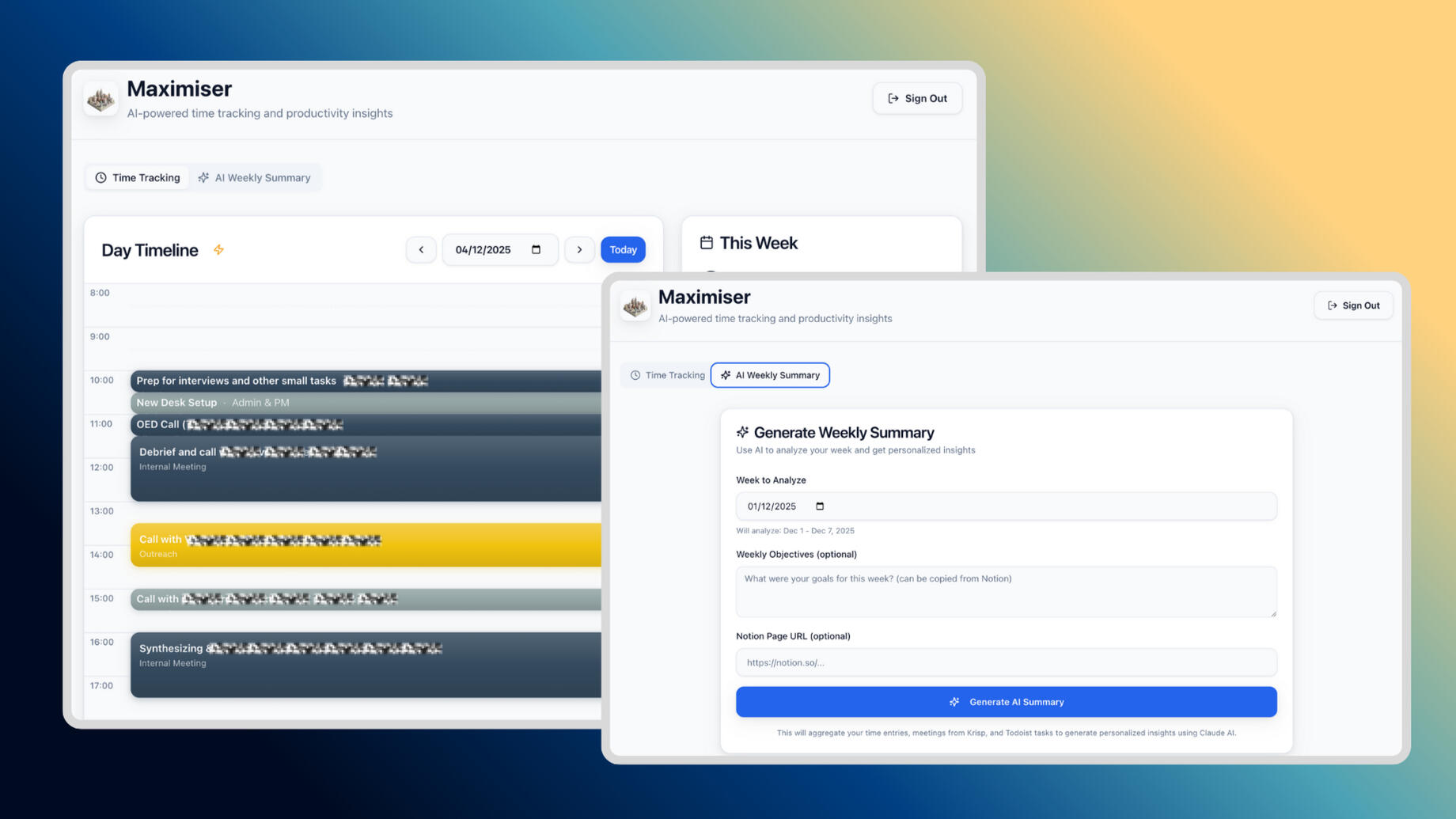Go to next day with right chevron

(579, 250)
